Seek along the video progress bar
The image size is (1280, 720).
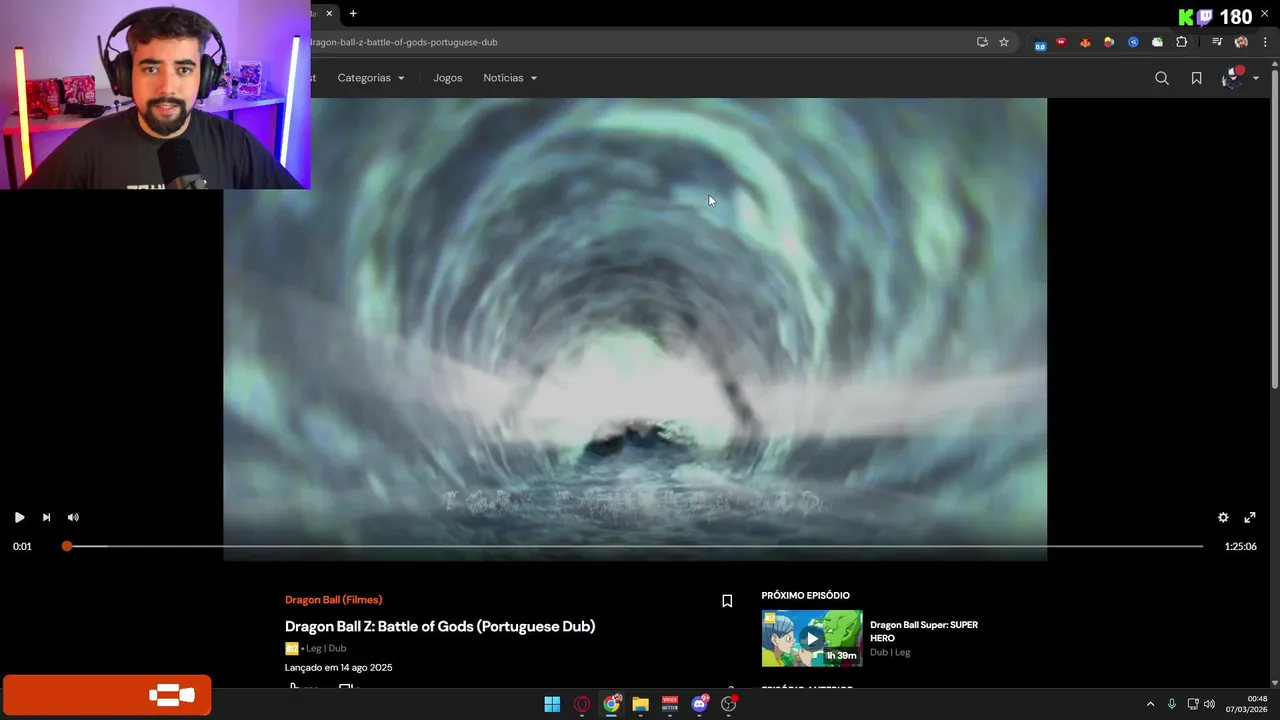pyautogui.click(x=635, y=546)
